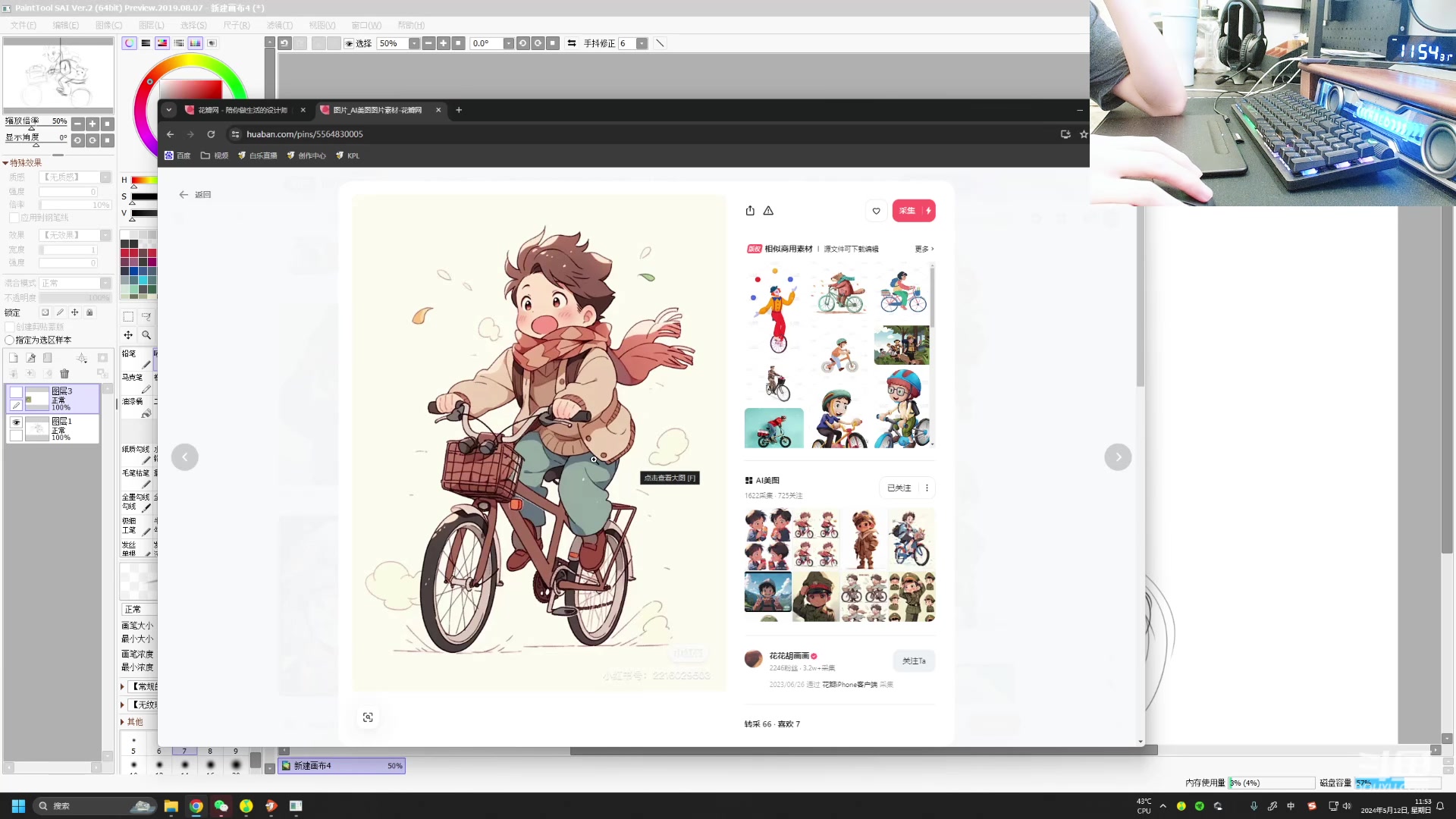Open the image search scan icon below artwork

point(368,717)
